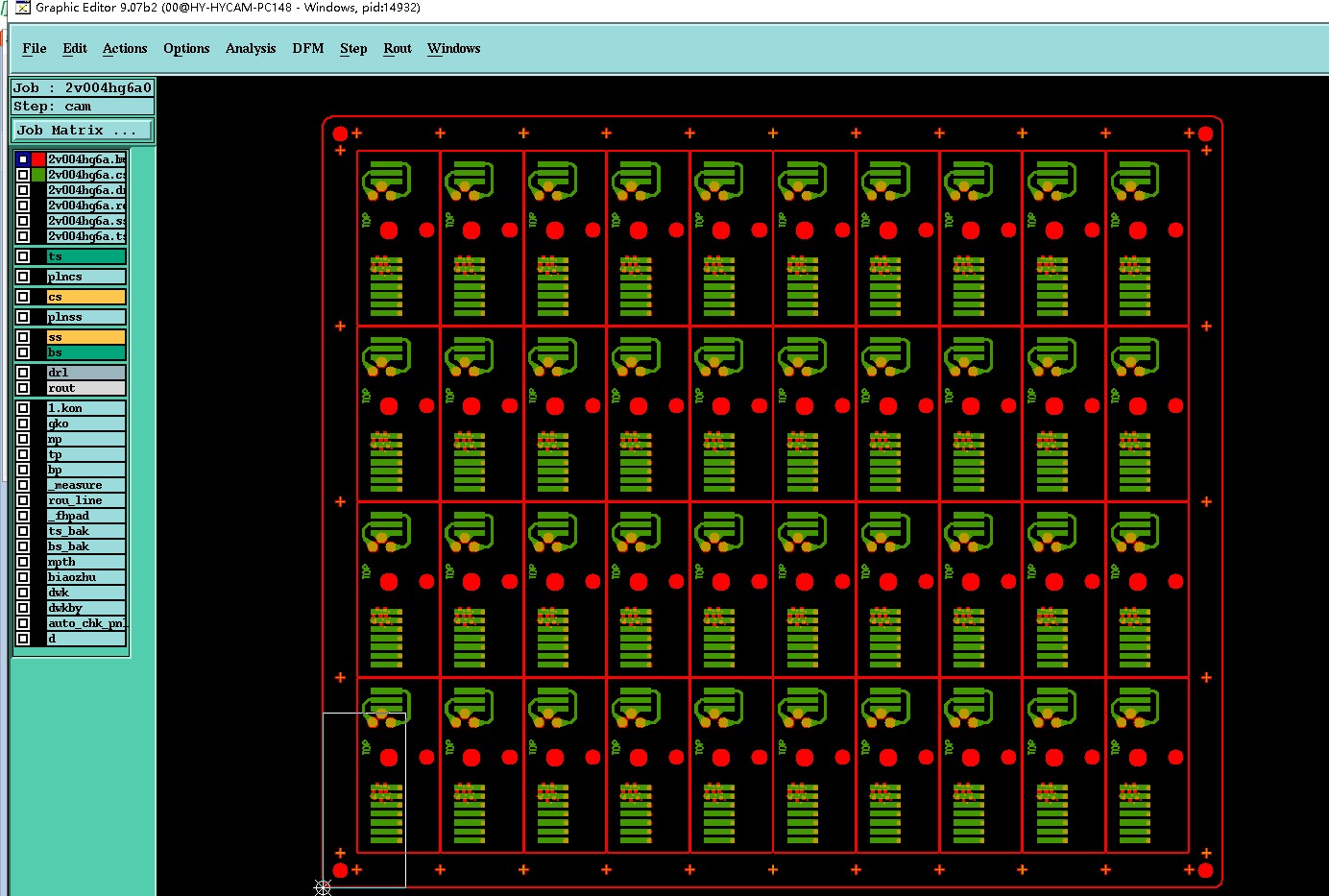Toggle blue-highlighted checkbox of first 2v004hg6a layer
Viewport: 1329px width, 896px height.
[x=23, y=159]
